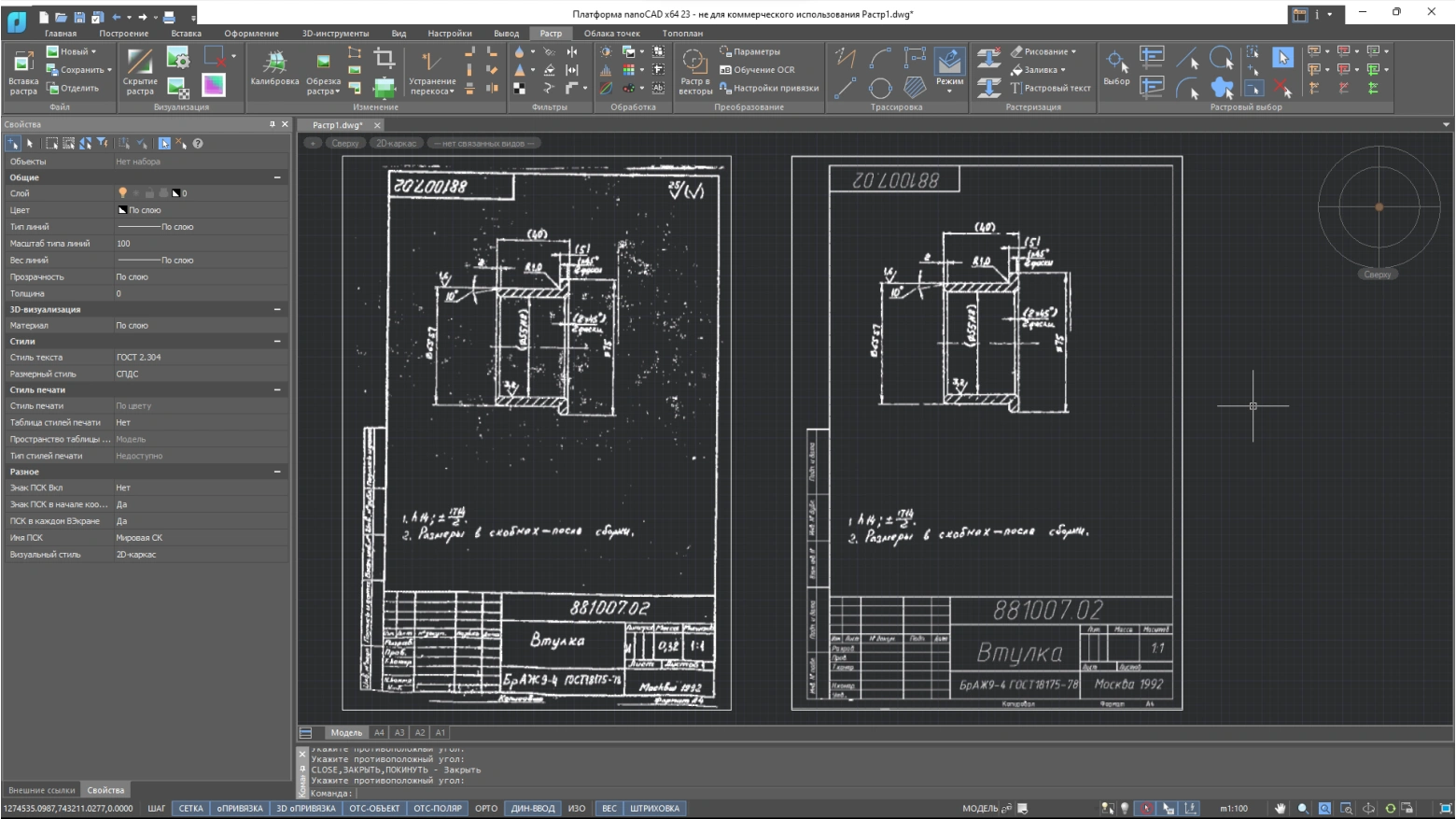
Task: Toggle ДИН-ВВОД dynamic input
Action: tap(532, 809)
